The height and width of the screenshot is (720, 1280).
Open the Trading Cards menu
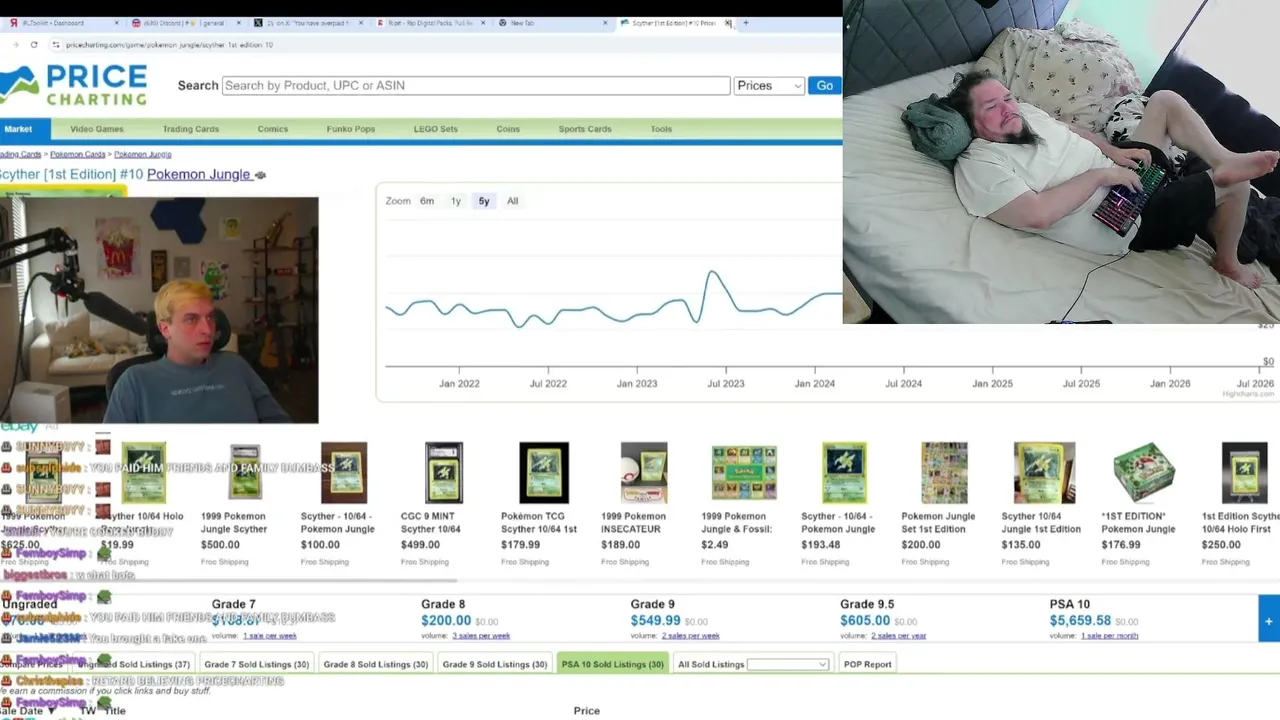(191, 129)
